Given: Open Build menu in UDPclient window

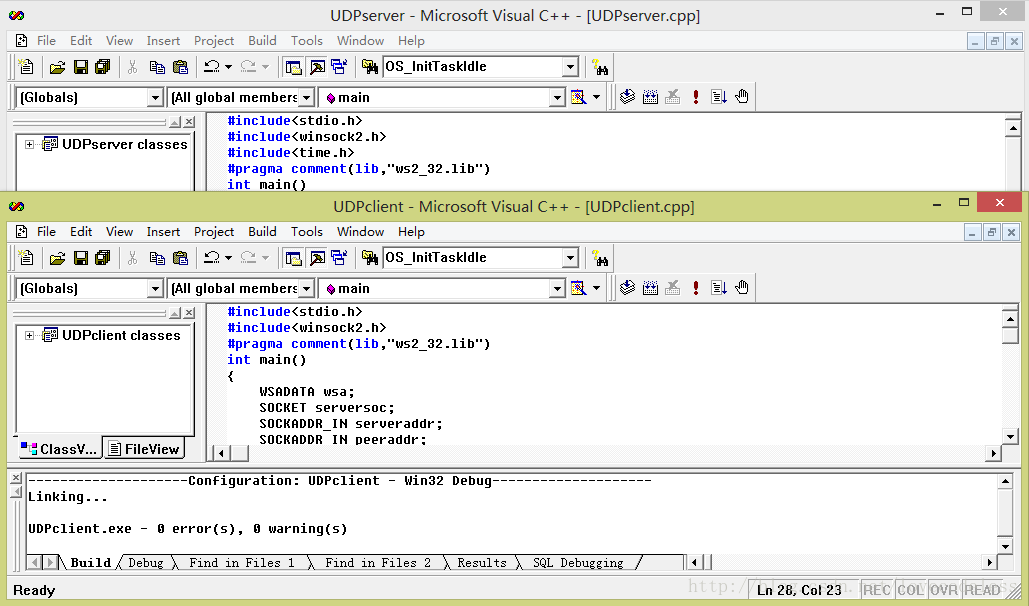Looking at the screenshot, I should [262, 232].
